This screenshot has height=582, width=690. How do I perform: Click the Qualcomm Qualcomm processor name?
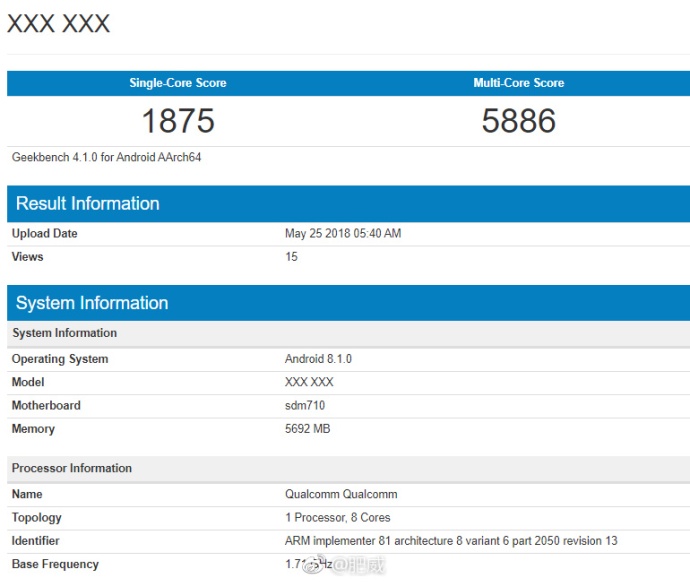(341, 494)
